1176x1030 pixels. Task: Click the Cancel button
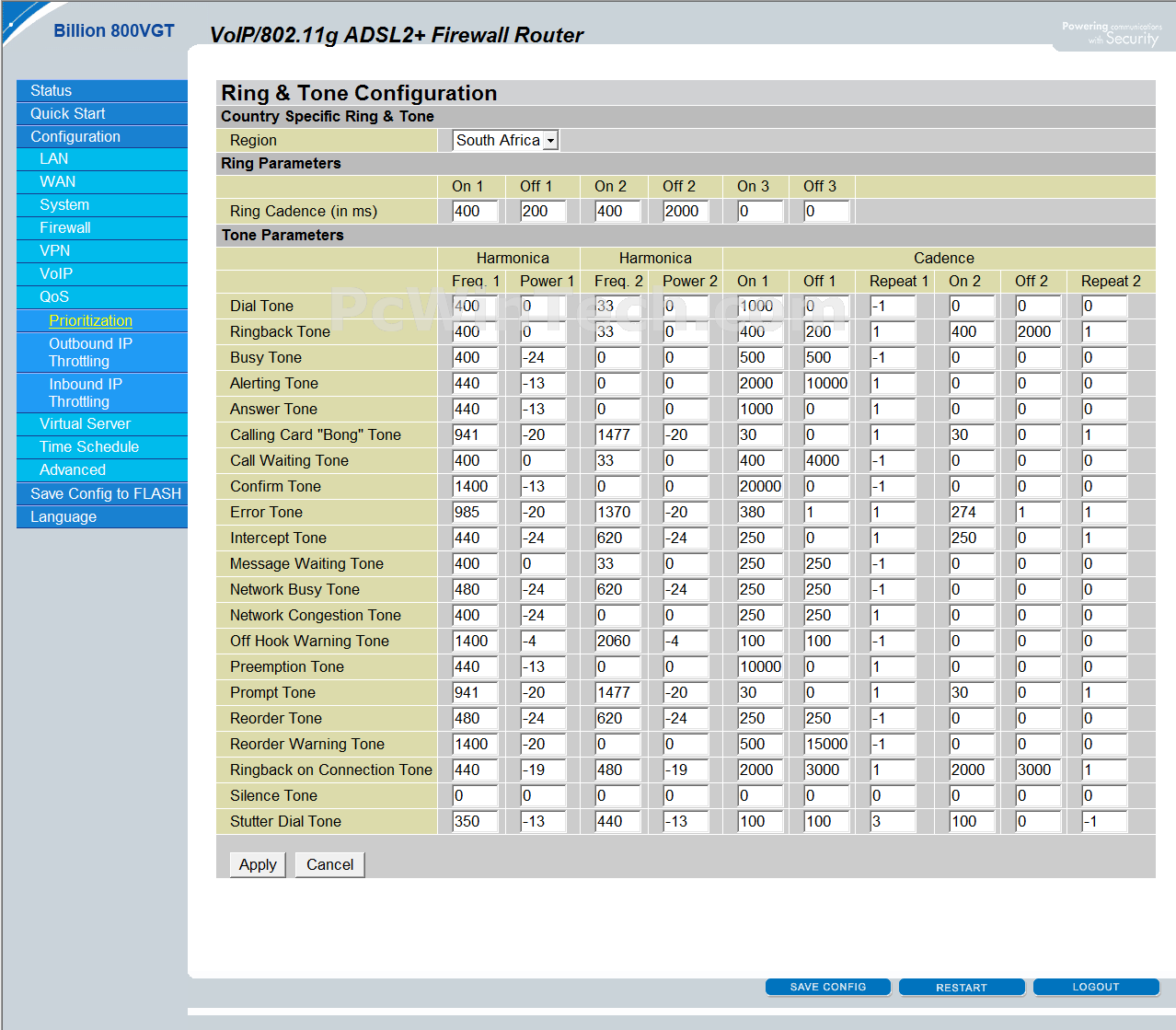tap(329, 864)
